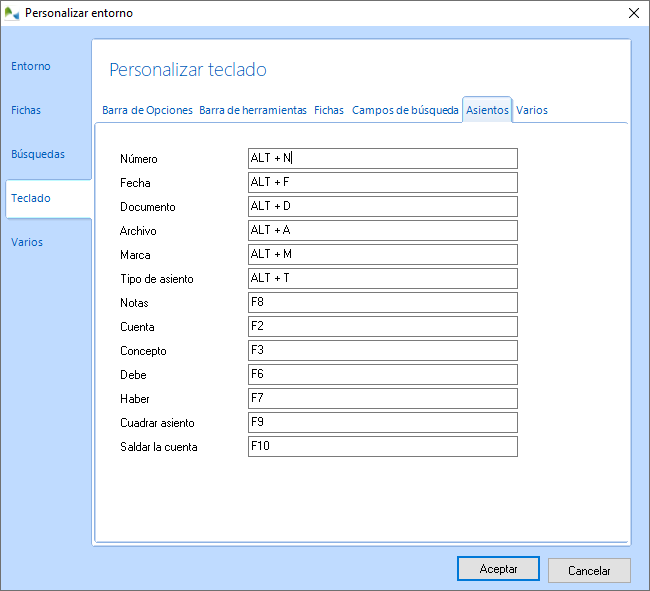This screenshot has width=650, height=591.
Task: Click the Cancelar button
Action: click(589, 570)
